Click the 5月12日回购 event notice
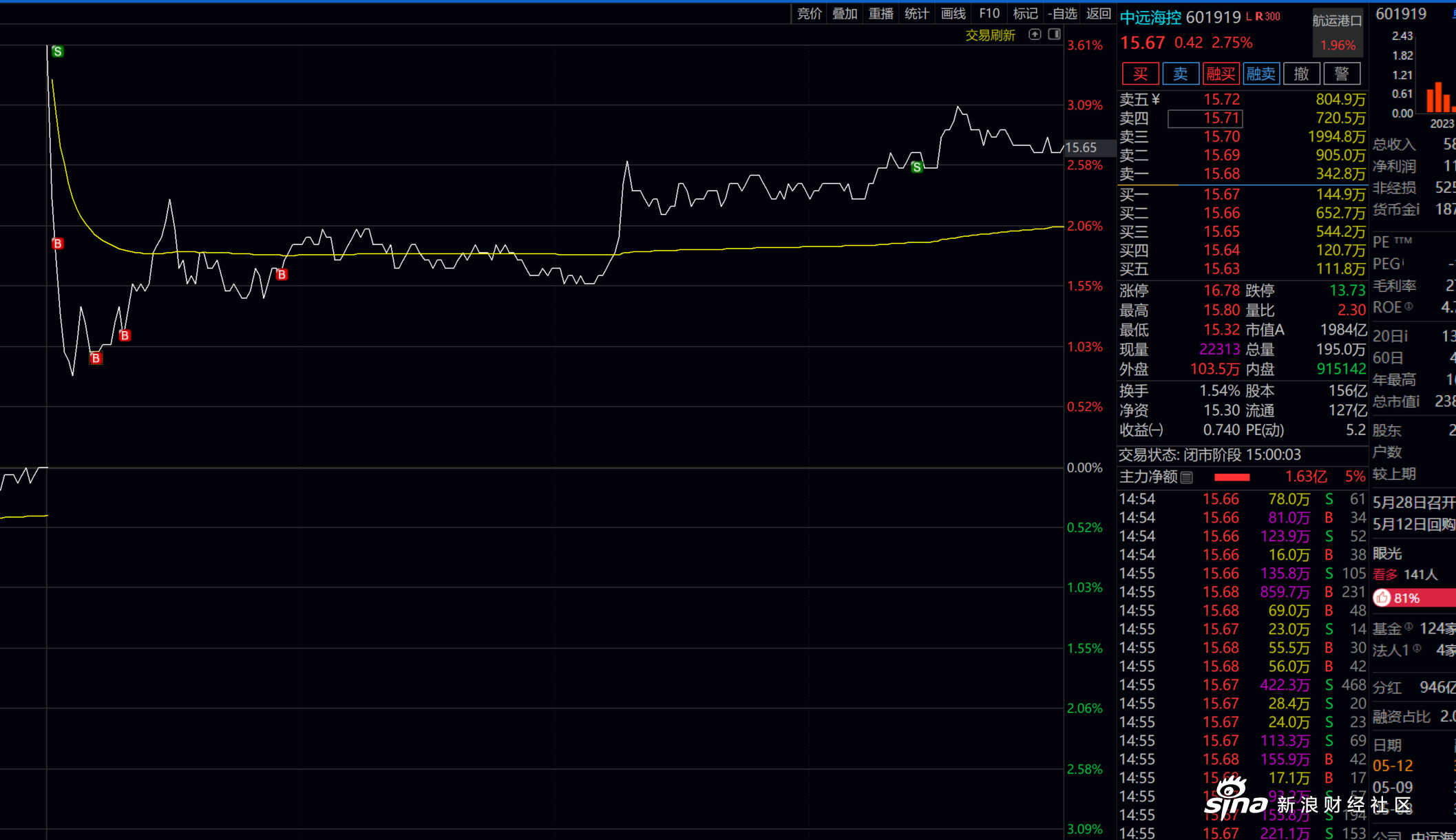Viewport: 1456px width, 840px height. [1414, 525]
